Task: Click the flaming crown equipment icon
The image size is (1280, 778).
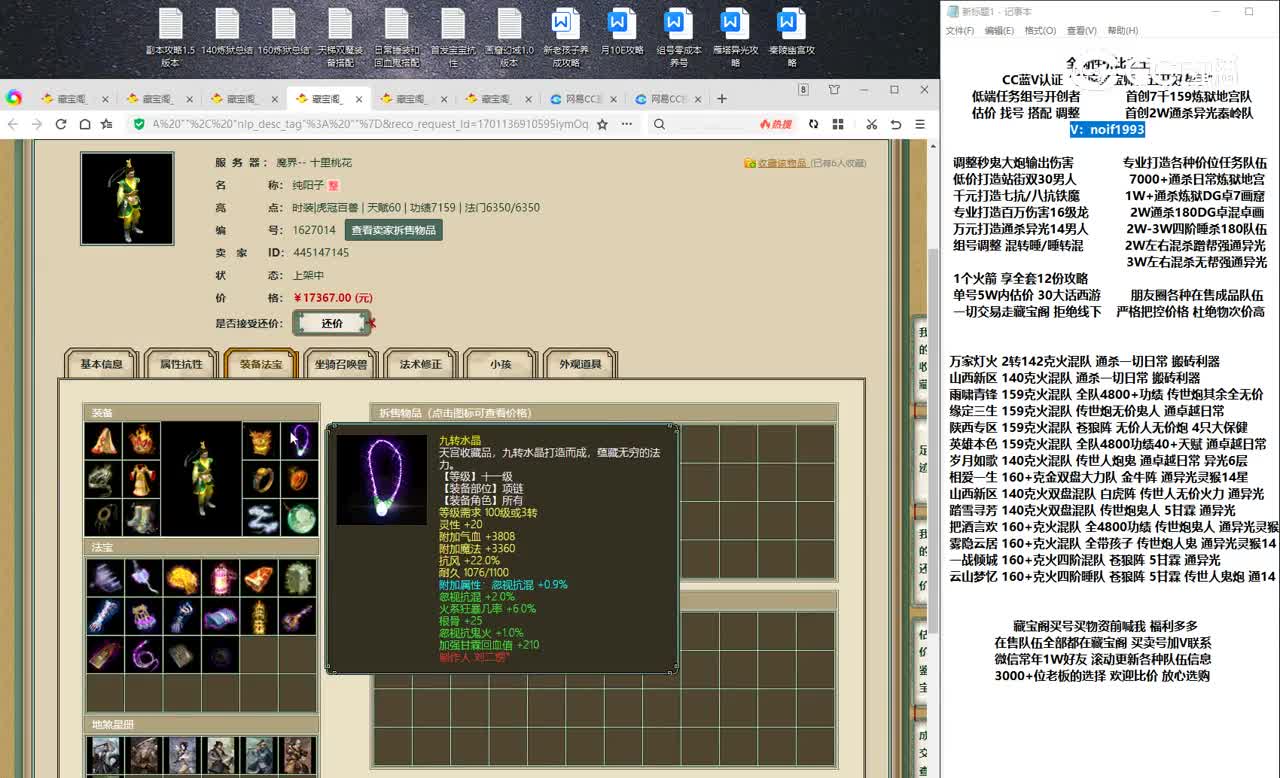Action: pos(141,441)
